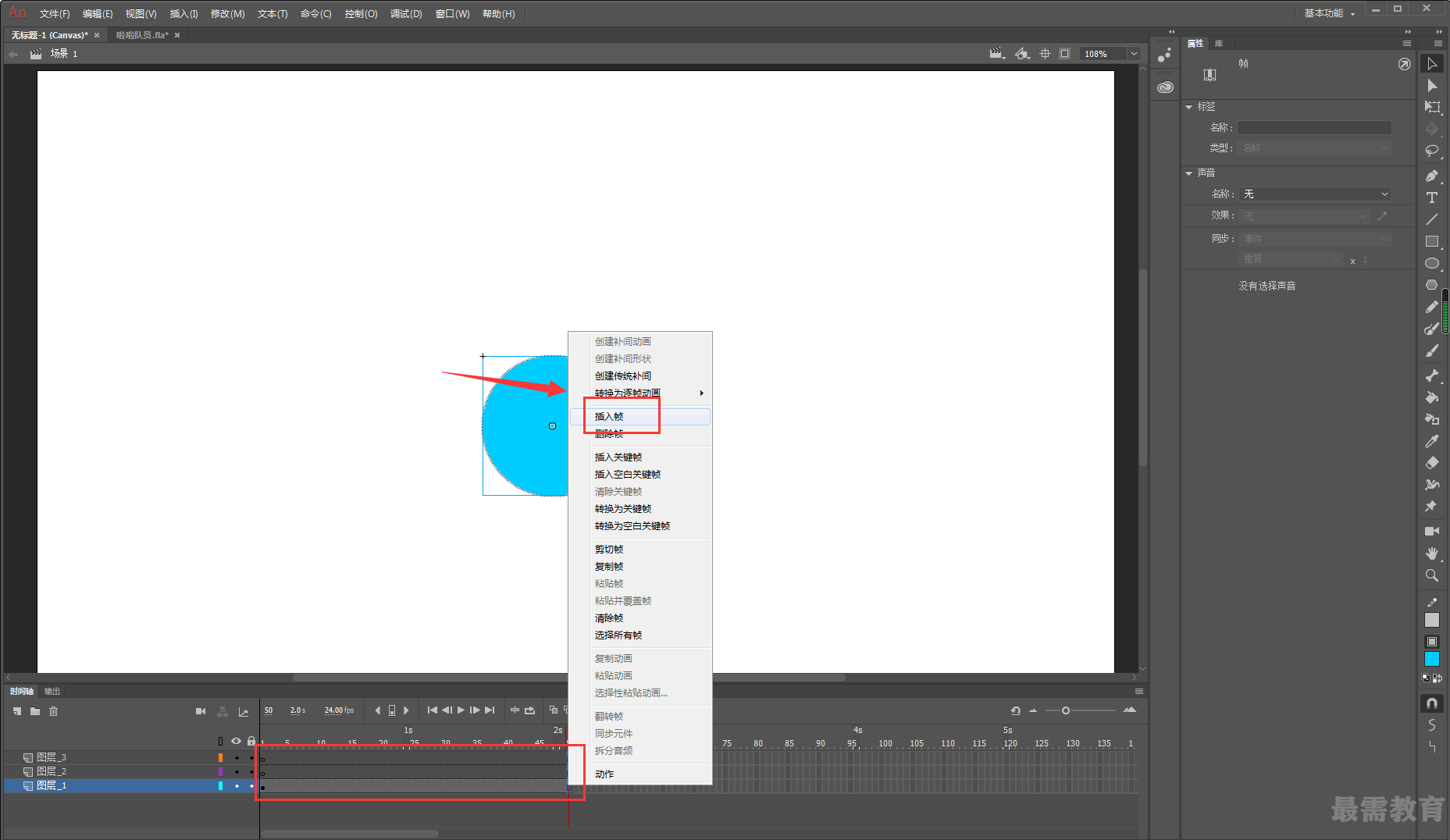Image resolution: width=1450 pixels, height=840 pixels.
Task: Open the timeline panel options menu
Action: [1139, 692]
